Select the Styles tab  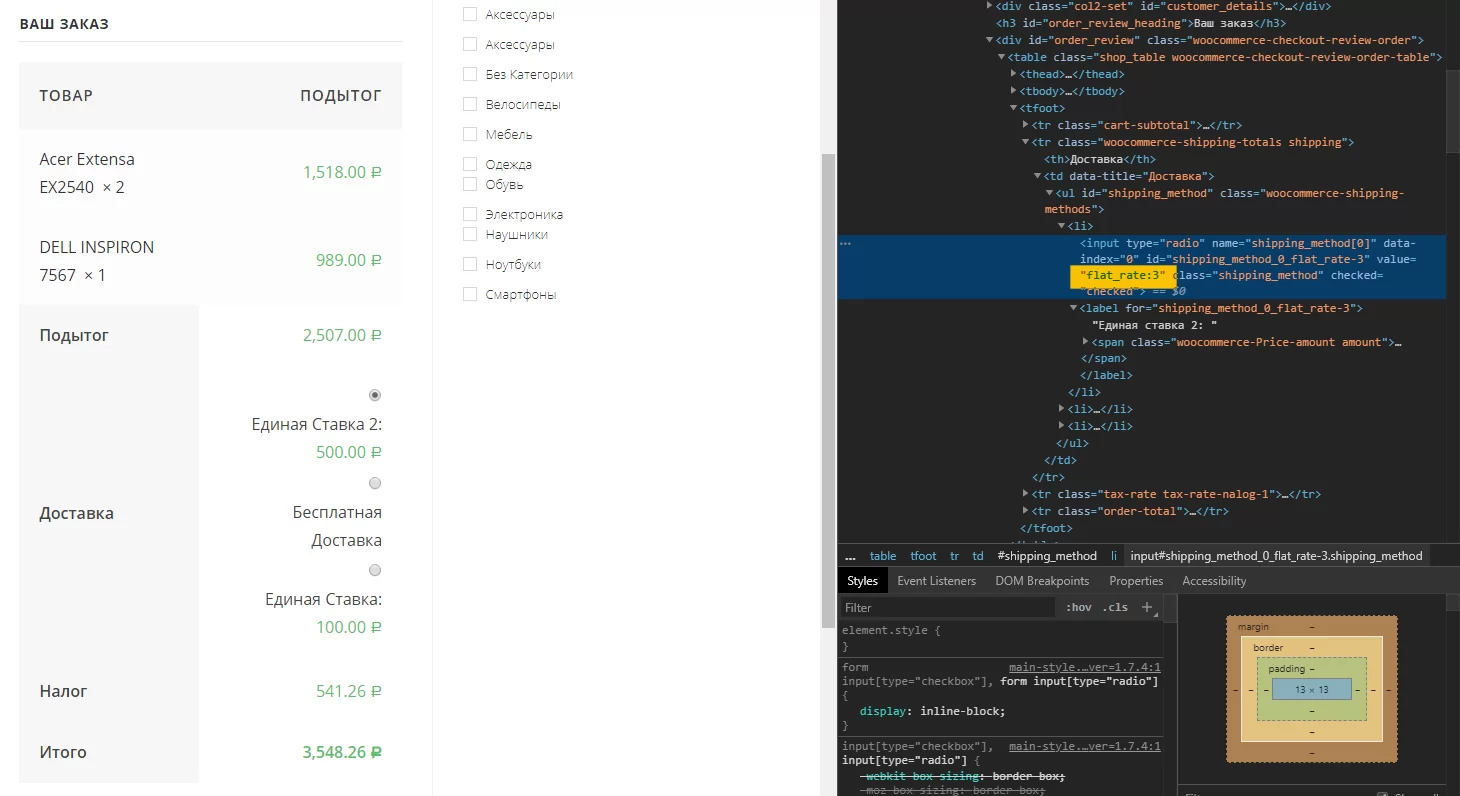point(862,581)
